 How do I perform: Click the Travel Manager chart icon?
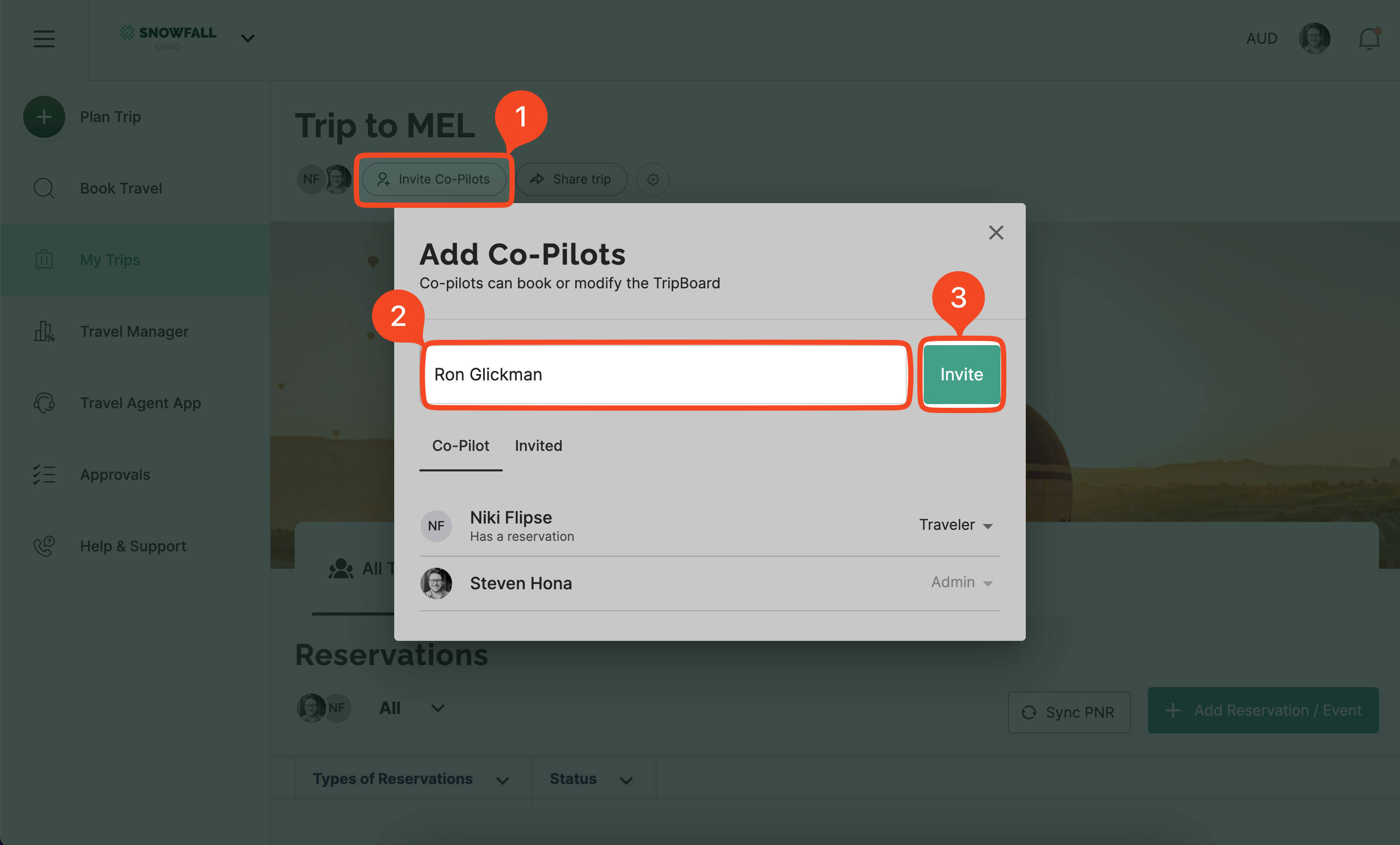tap(44, 331)
